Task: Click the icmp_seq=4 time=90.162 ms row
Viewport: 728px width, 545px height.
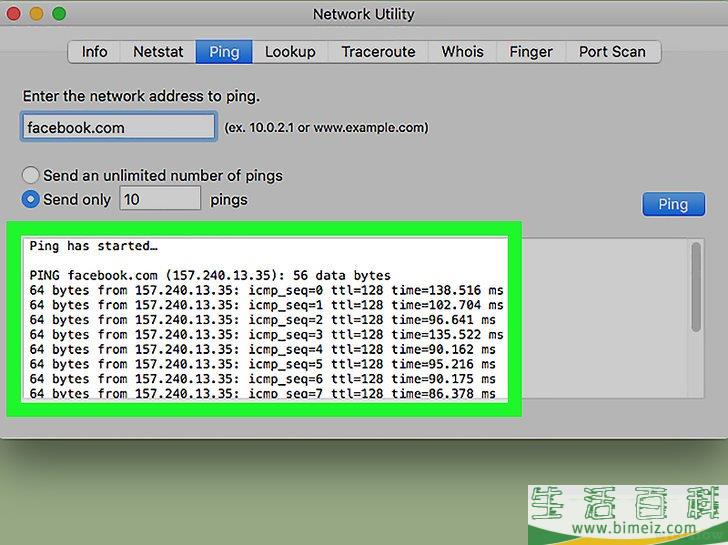Action: (263, 350)
